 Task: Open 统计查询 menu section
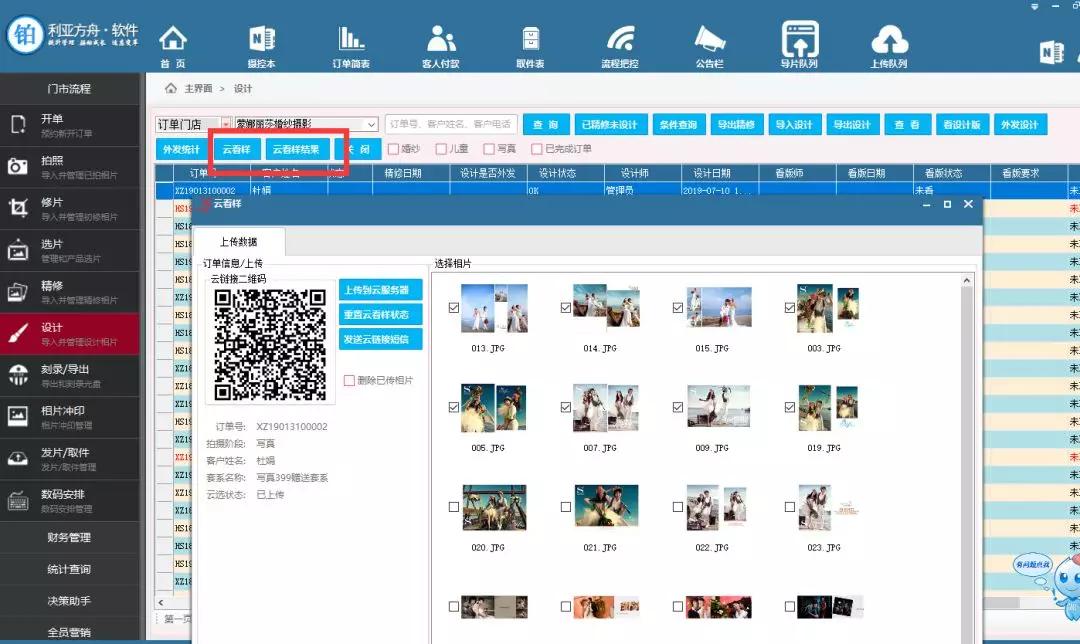point(69,570)
